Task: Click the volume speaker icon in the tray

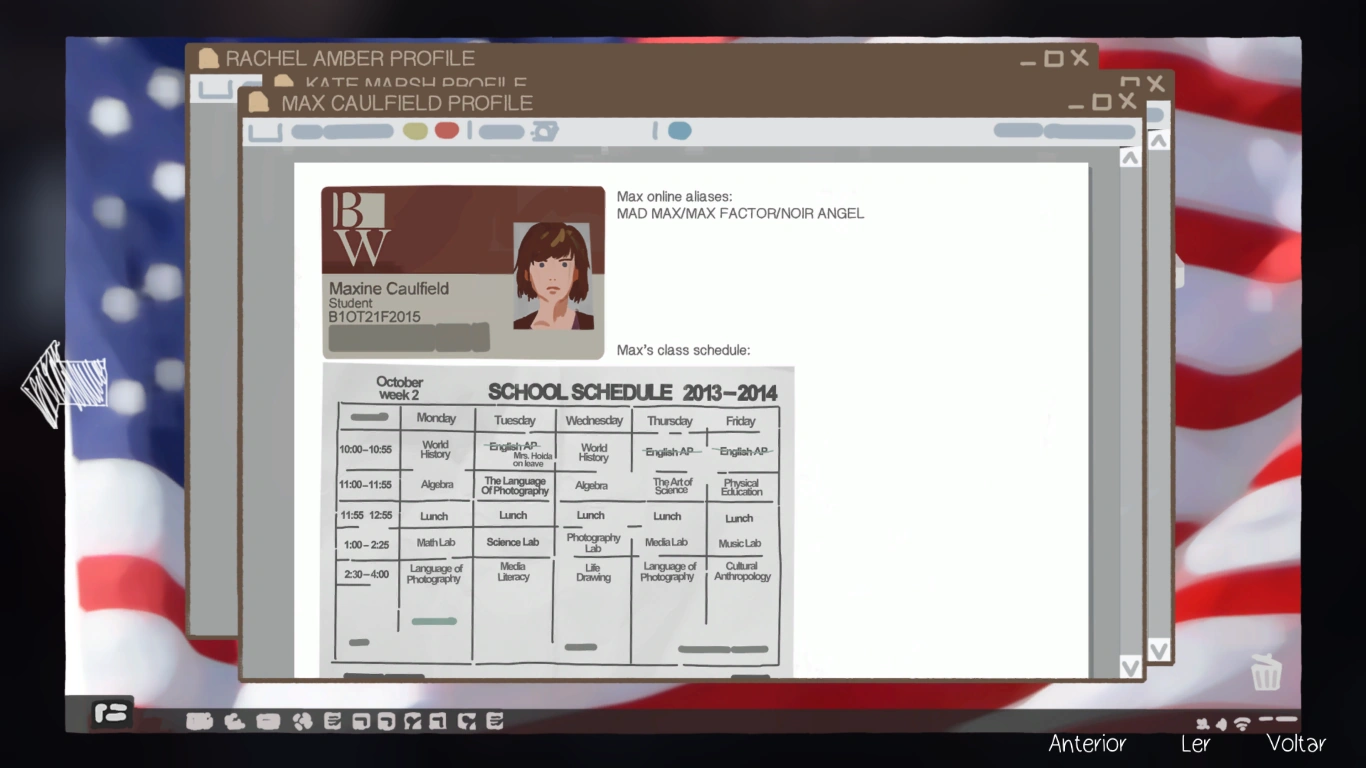Action: [1221, 723]
